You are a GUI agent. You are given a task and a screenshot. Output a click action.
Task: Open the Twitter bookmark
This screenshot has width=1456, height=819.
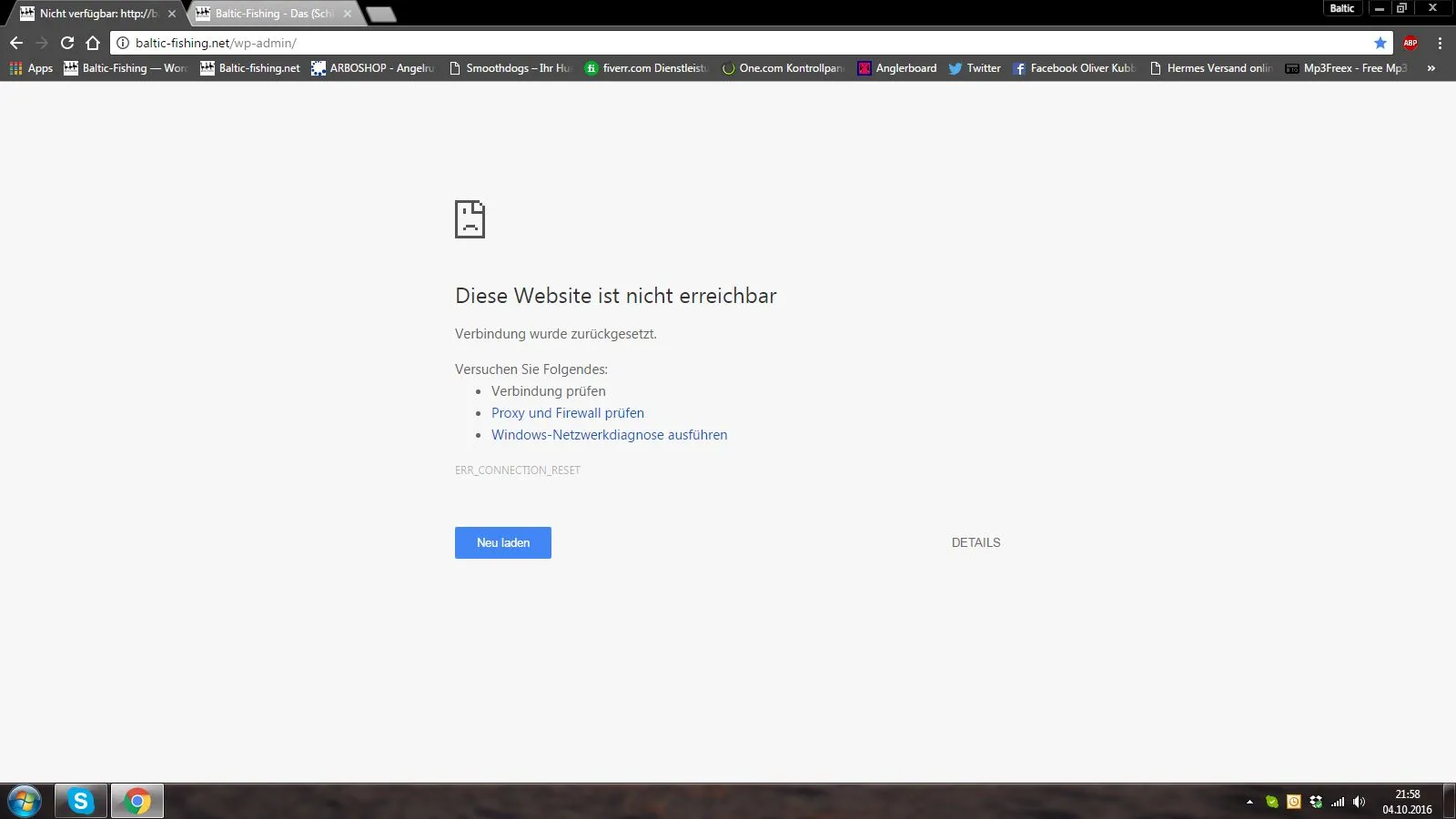[975, 68]
